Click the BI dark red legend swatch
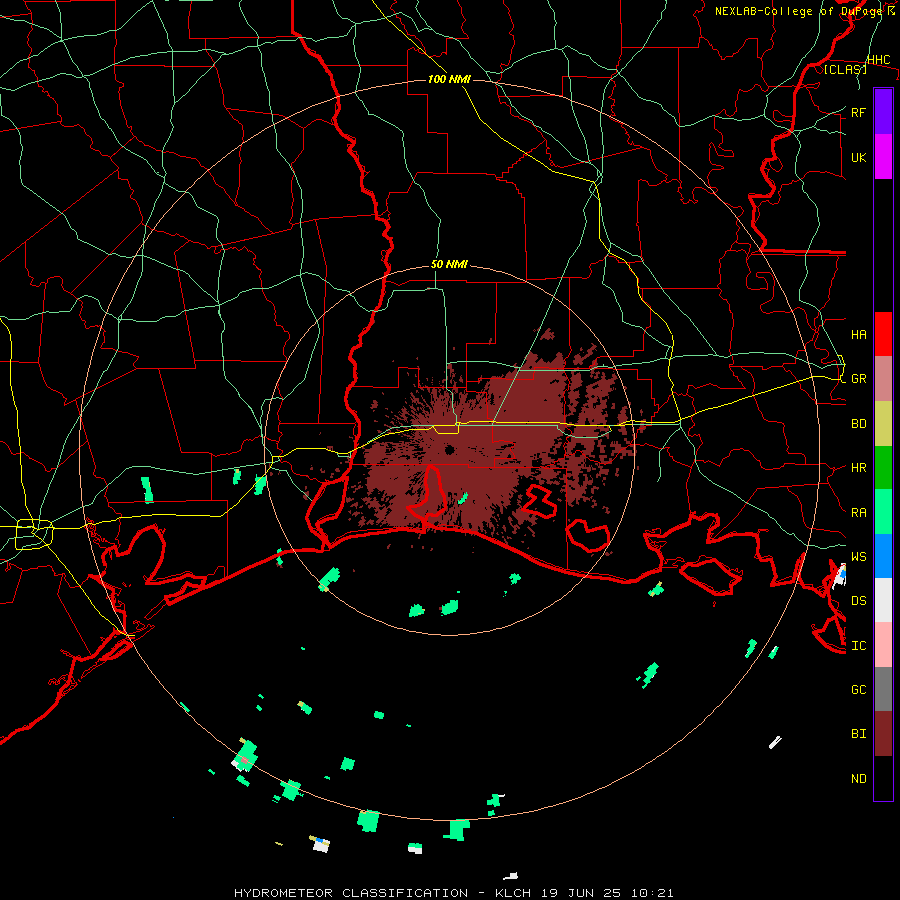The height and width of the screenshot is (900, 900). click(883, 734)
